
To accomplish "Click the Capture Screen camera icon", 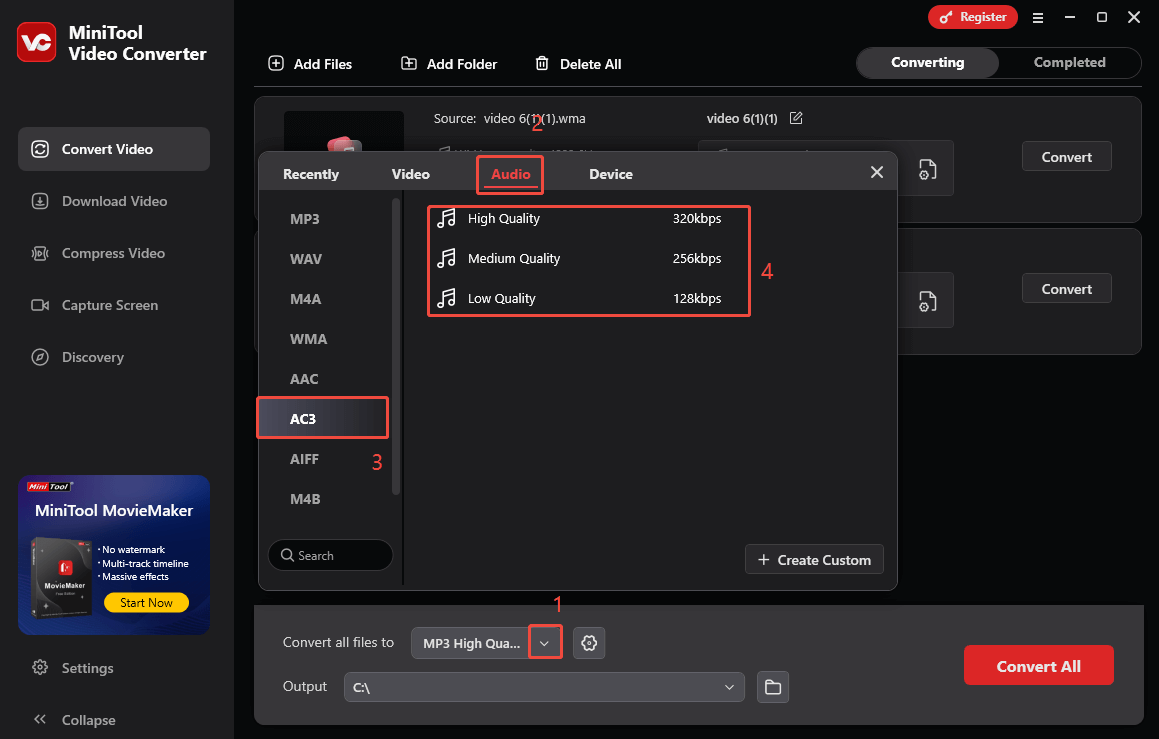I will point(40,305).
